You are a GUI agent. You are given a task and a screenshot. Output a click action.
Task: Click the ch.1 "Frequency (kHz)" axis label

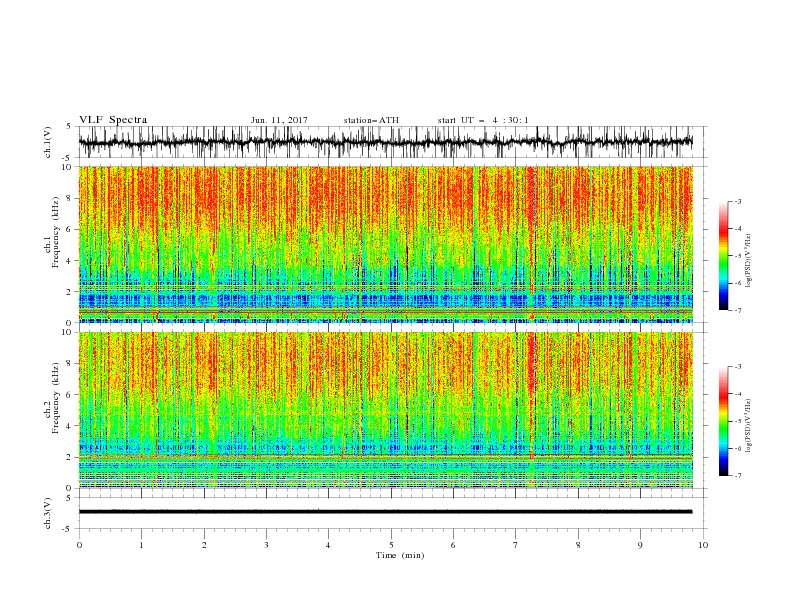(x=56, y=232)
